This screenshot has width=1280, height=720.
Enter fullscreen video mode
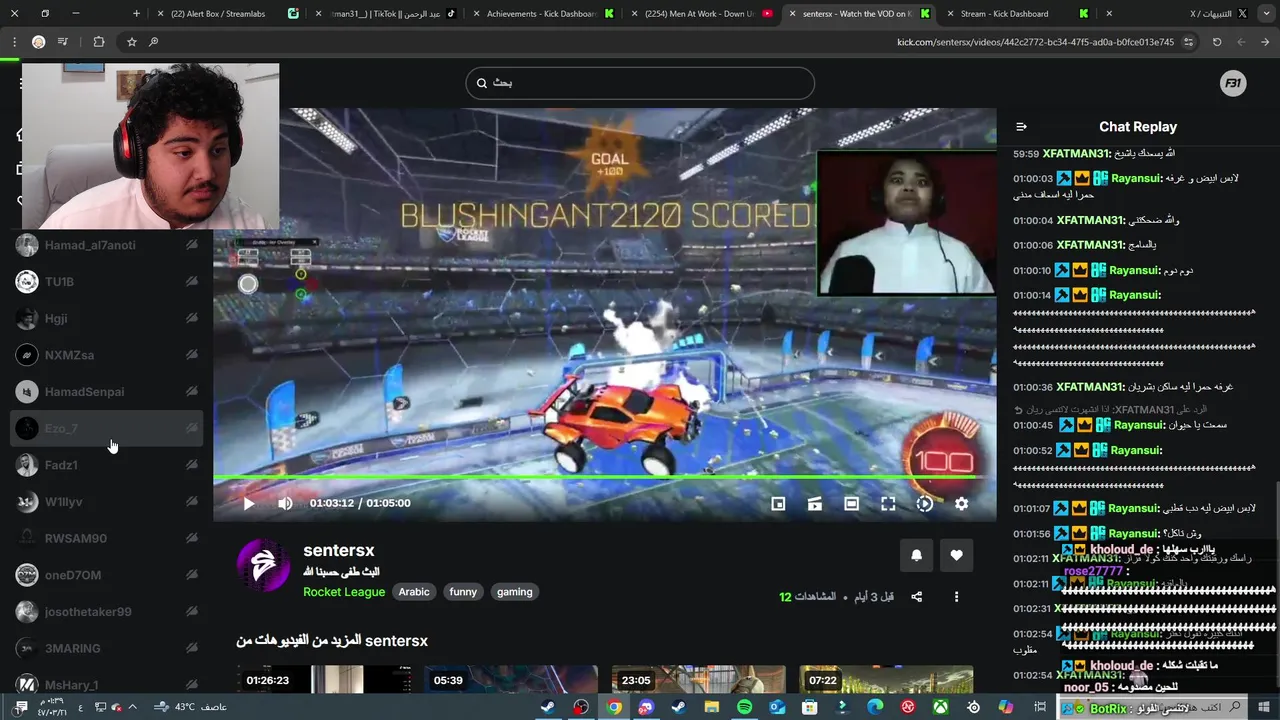pyautogui.click(x=888, y=504)
